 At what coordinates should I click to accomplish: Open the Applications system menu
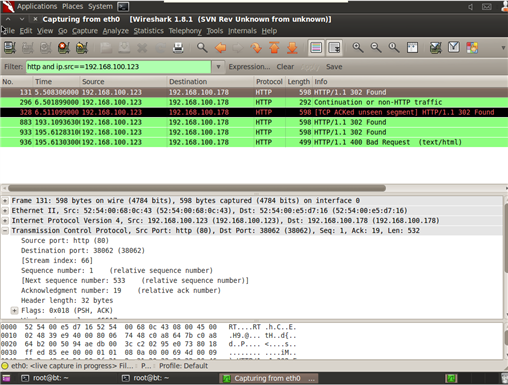pos(37,6)
